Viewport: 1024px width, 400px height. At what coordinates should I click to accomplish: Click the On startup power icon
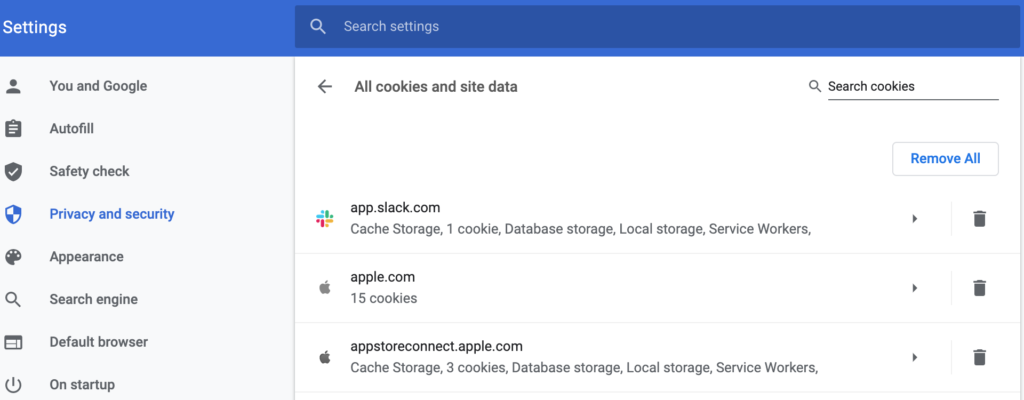tap(13, 385)
